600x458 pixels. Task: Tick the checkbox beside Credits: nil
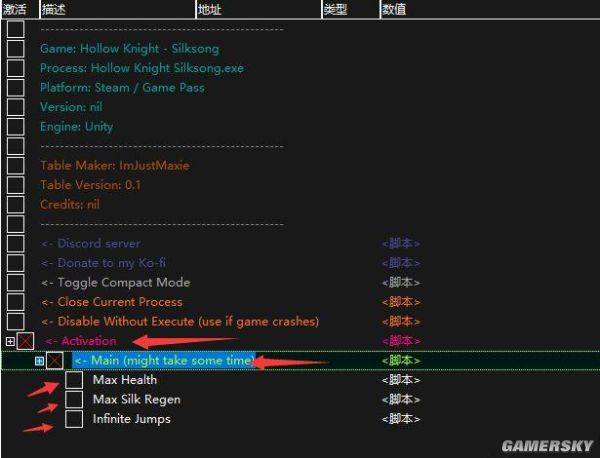[x=15, y=205]
